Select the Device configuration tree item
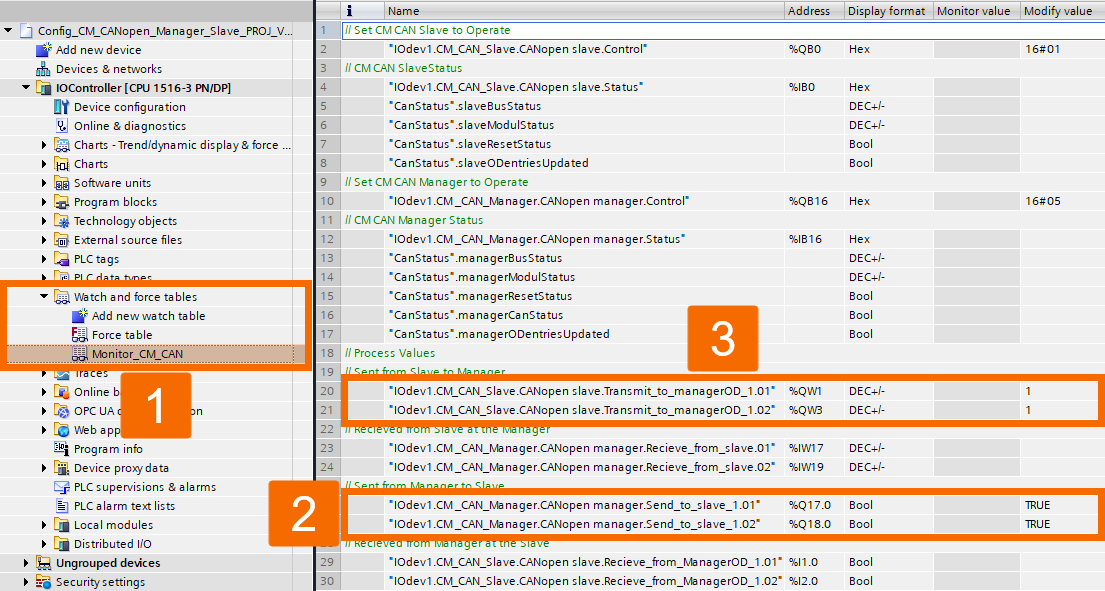1105x591 pixels. click(130, 106)
